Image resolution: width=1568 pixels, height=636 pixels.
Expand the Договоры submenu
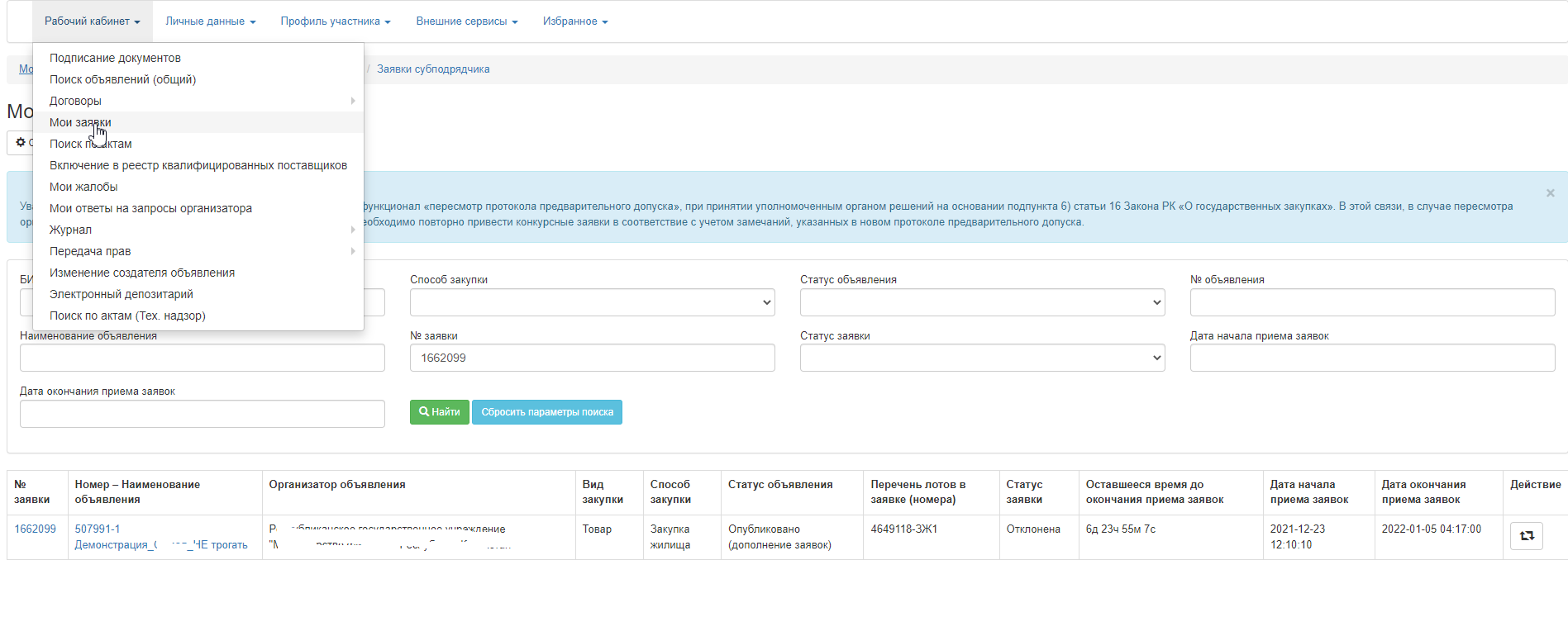75,101
